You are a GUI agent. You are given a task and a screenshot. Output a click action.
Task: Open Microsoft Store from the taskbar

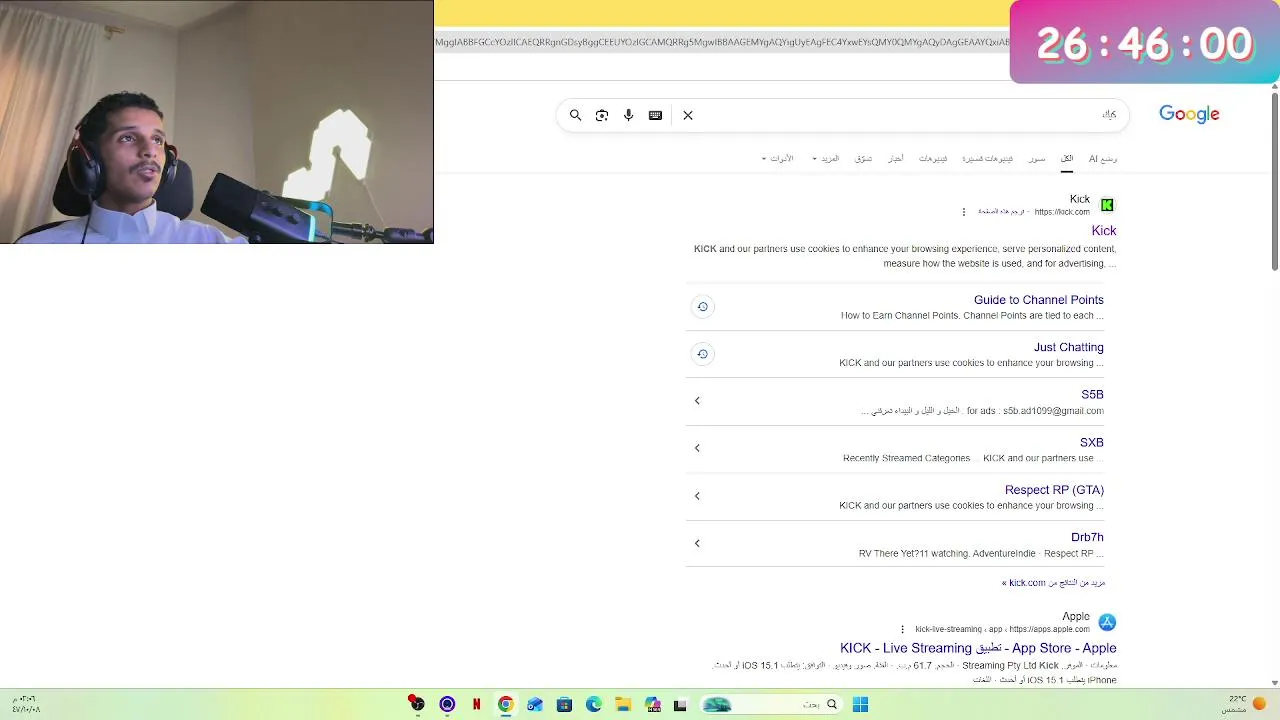(x=564, y=705)
